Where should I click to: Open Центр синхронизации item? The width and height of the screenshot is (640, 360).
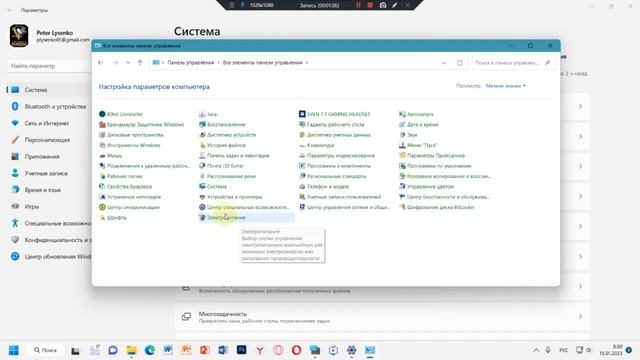tap(129, 207)
